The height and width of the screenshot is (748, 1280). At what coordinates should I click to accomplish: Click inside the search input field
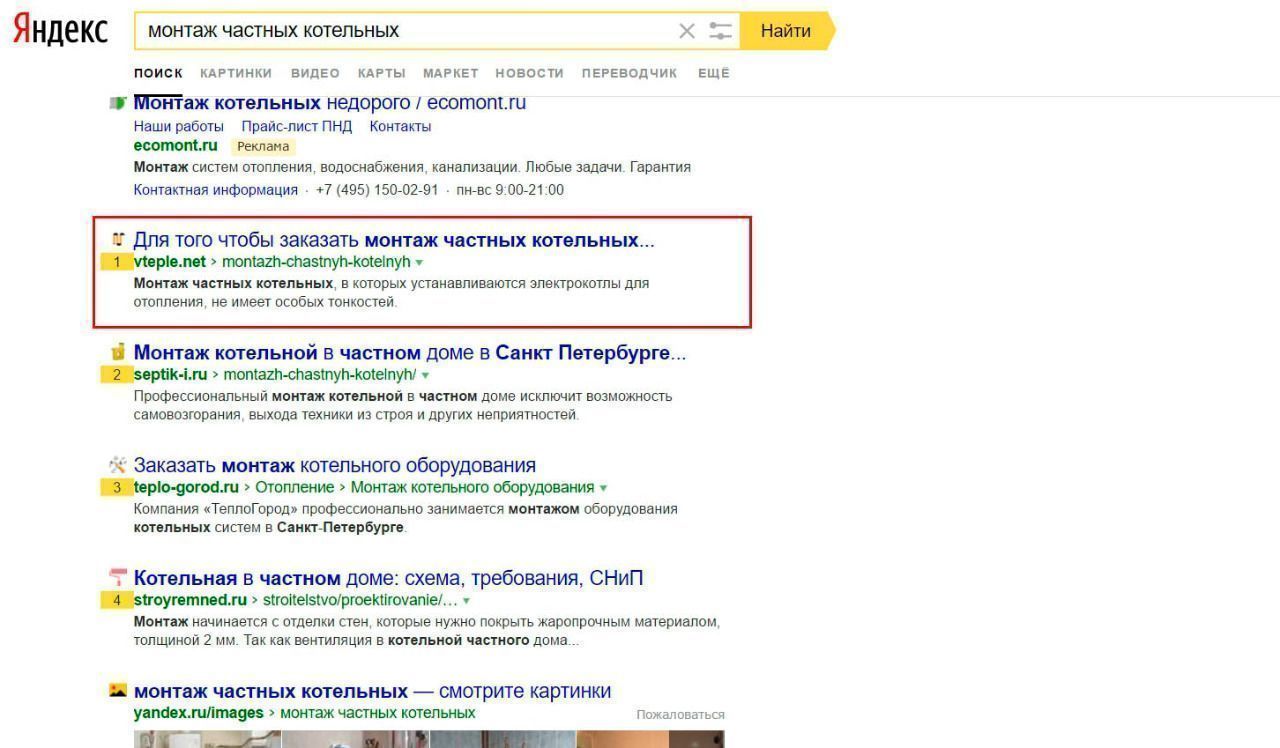(400, 31)
